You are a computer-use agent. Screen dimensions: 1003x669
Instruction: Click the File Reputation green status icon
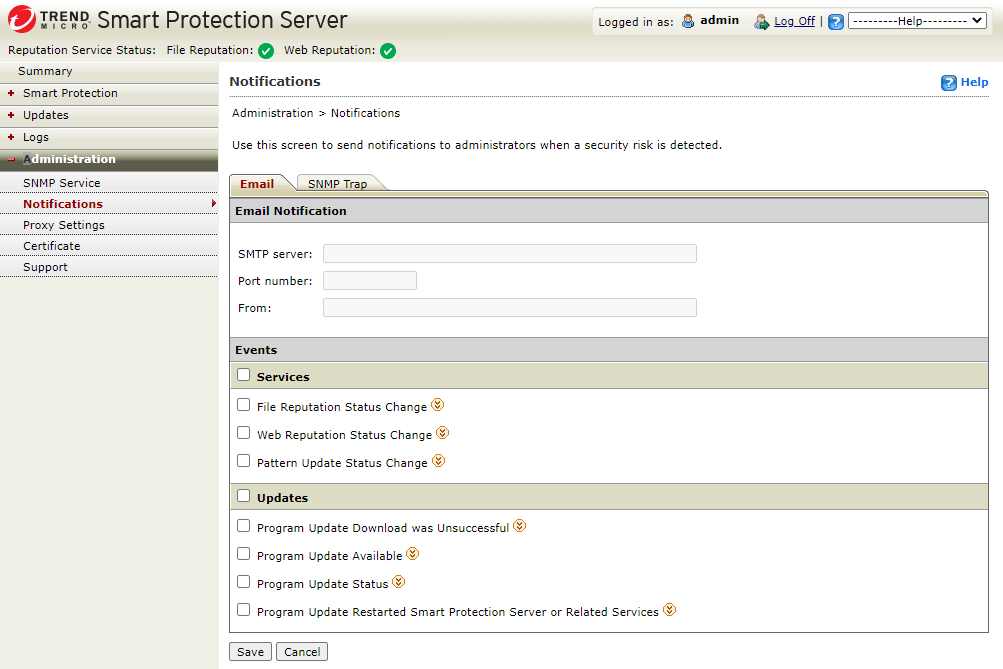(x=266, y=51)
